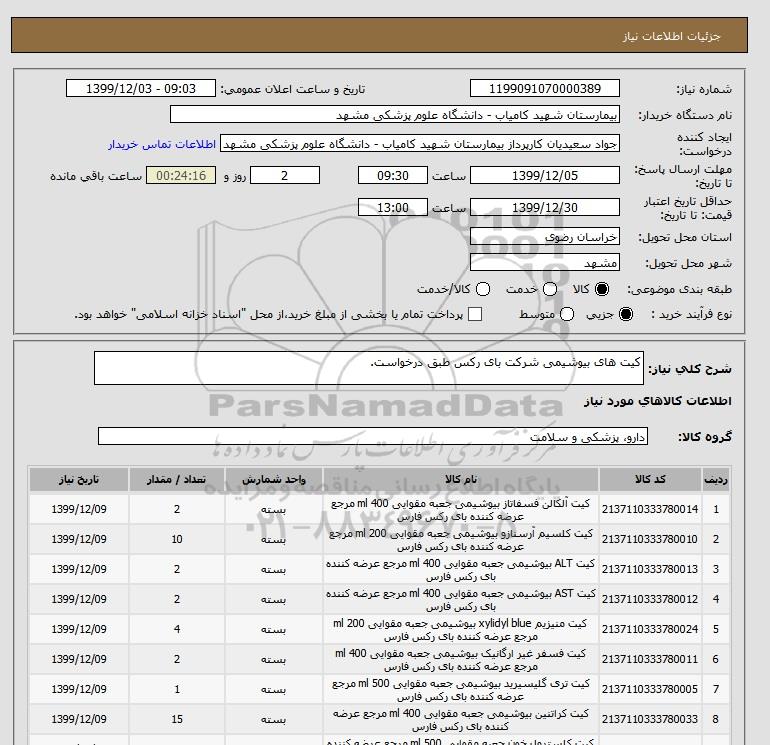Click quantity 15 in the creatinine kit row
The width and height of the screenshot is (770, 745).
177,719
